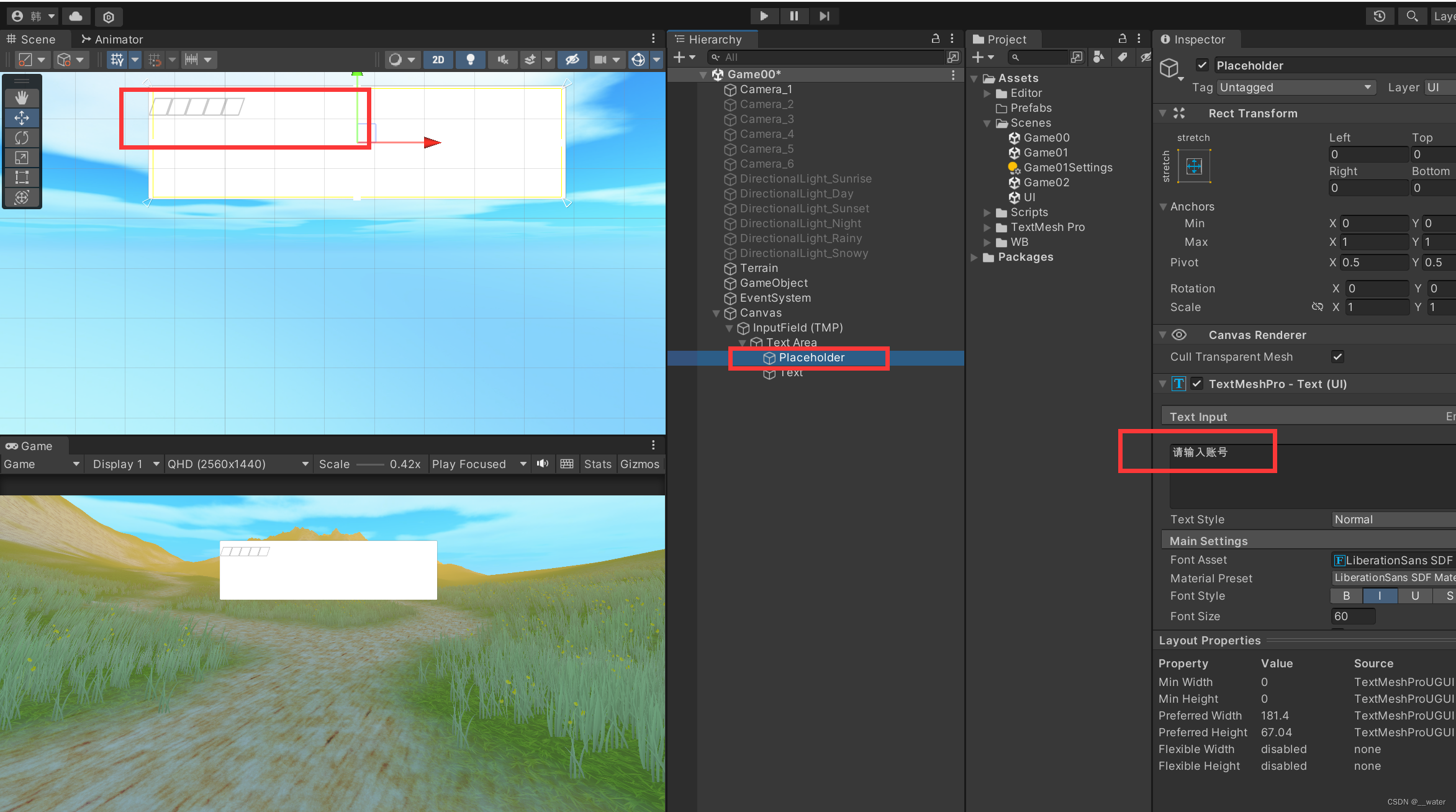Click the Italic font style button
This screenshot has height=812, width=1456.
(1380, 595)
